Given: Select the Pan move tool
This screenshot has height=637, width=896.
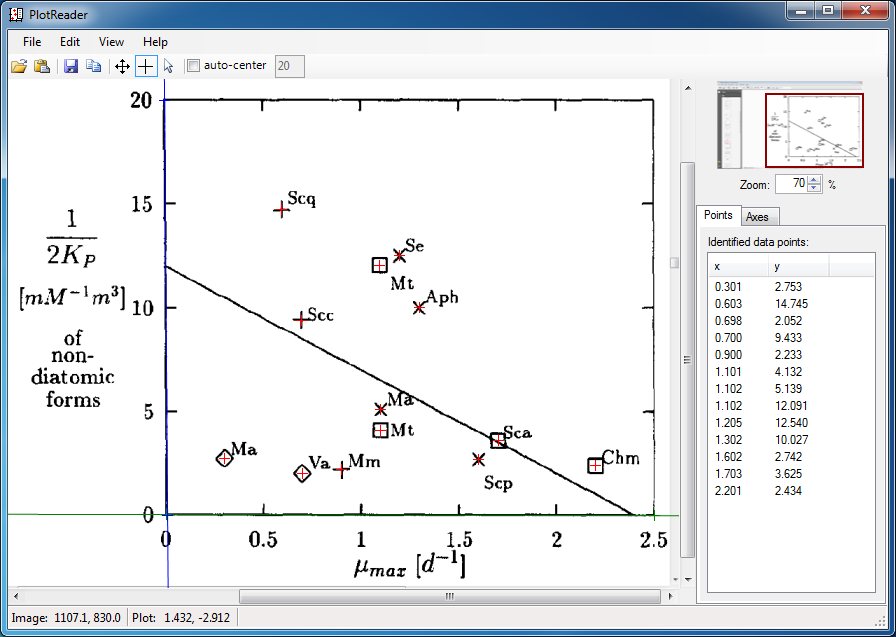Looking at the screenshot, I should pos(122,66).
